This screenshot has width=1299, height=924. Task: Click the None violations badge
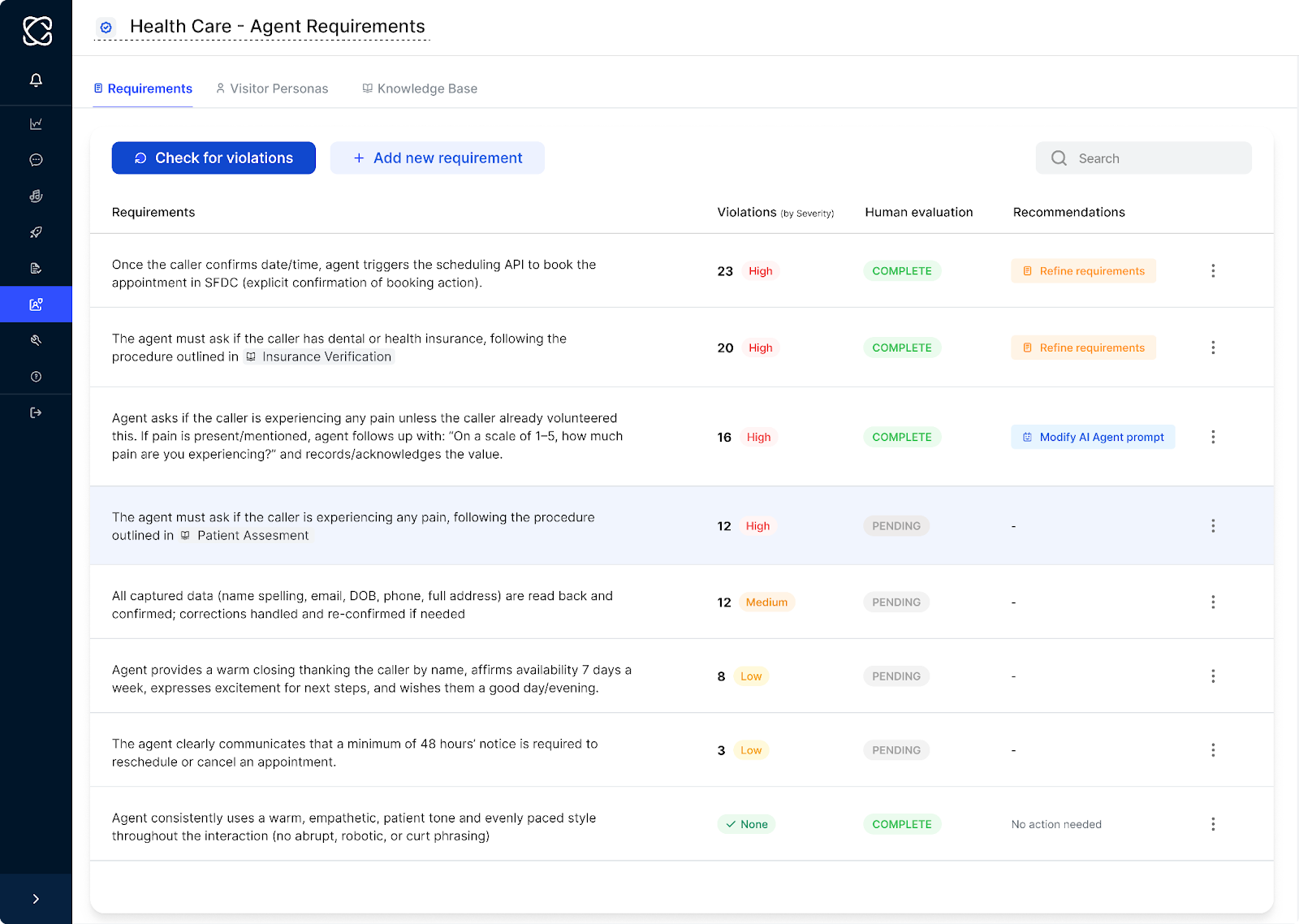[x=747, y=824]
